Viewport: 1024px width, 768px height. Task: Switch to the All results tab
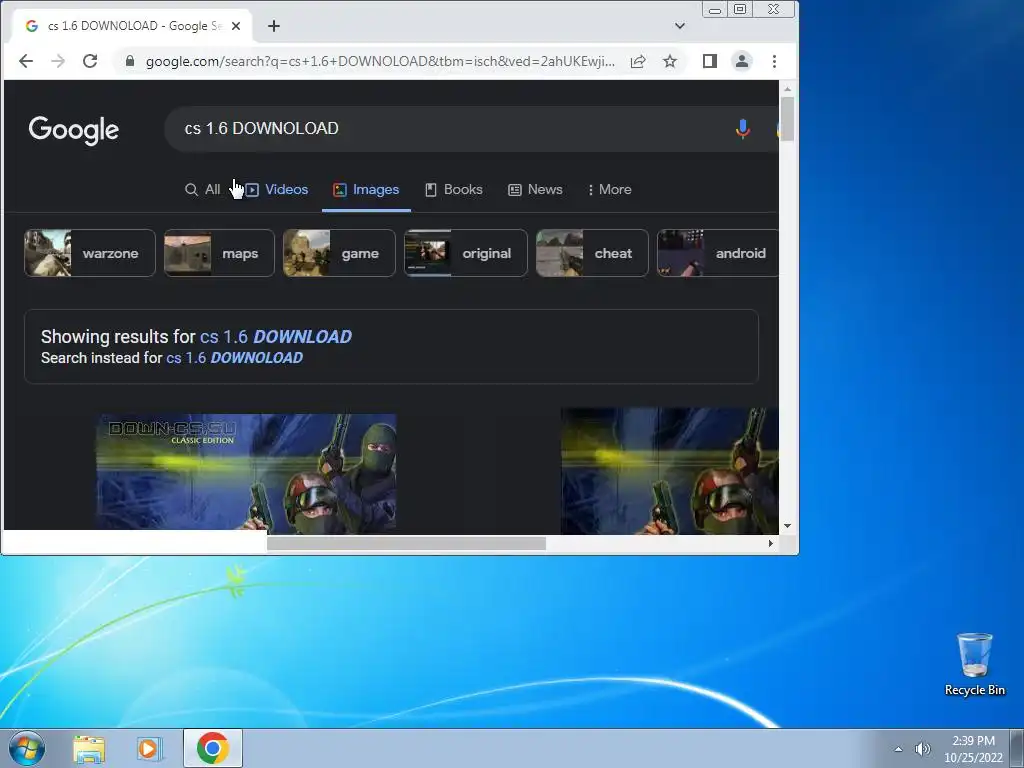(203, 189)
